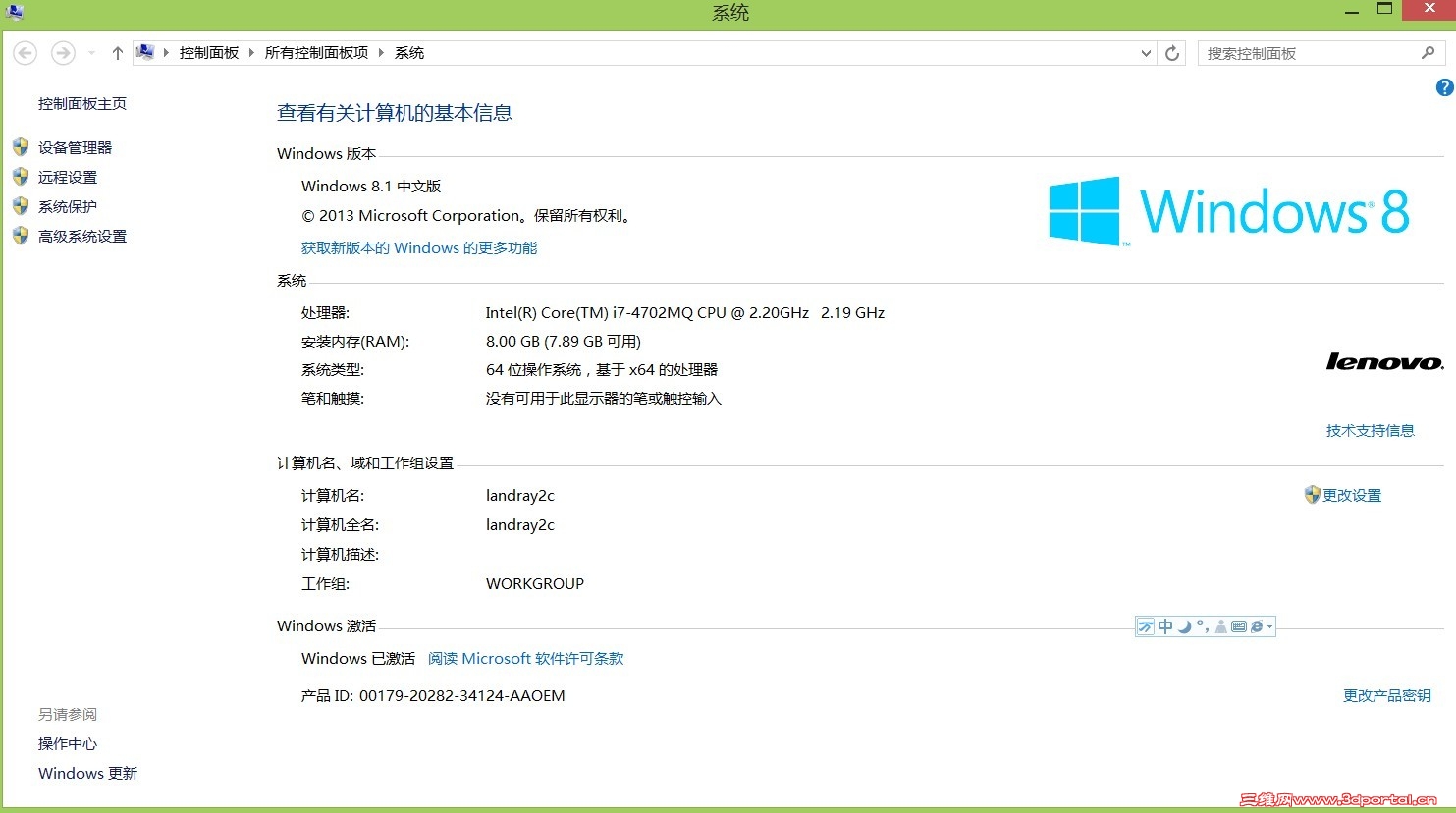Maximize the 系统 window
Screen dimensions: 1456x813
point(1384,10)
